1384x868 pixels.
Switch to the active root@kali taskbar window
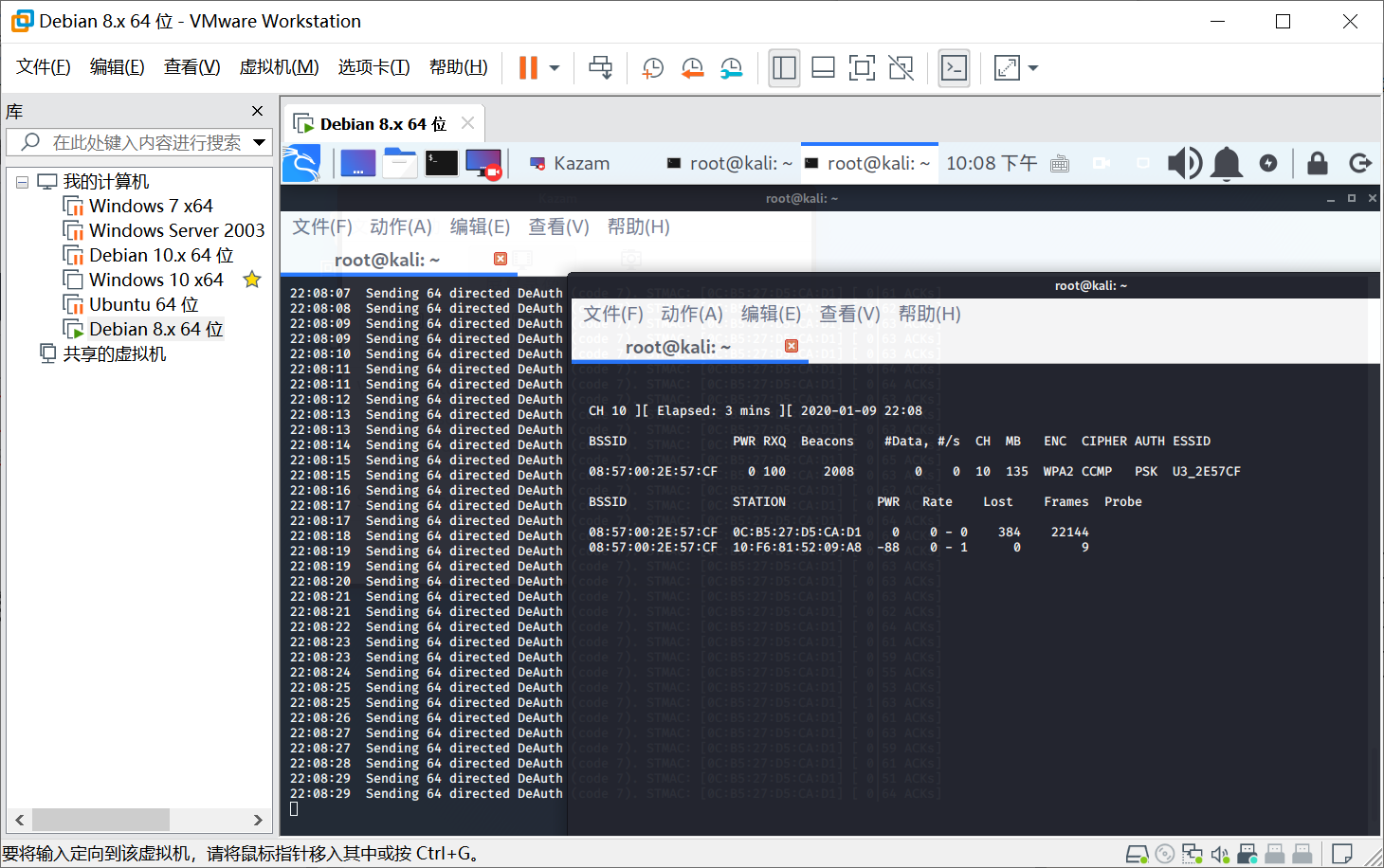tap(867, 163)
